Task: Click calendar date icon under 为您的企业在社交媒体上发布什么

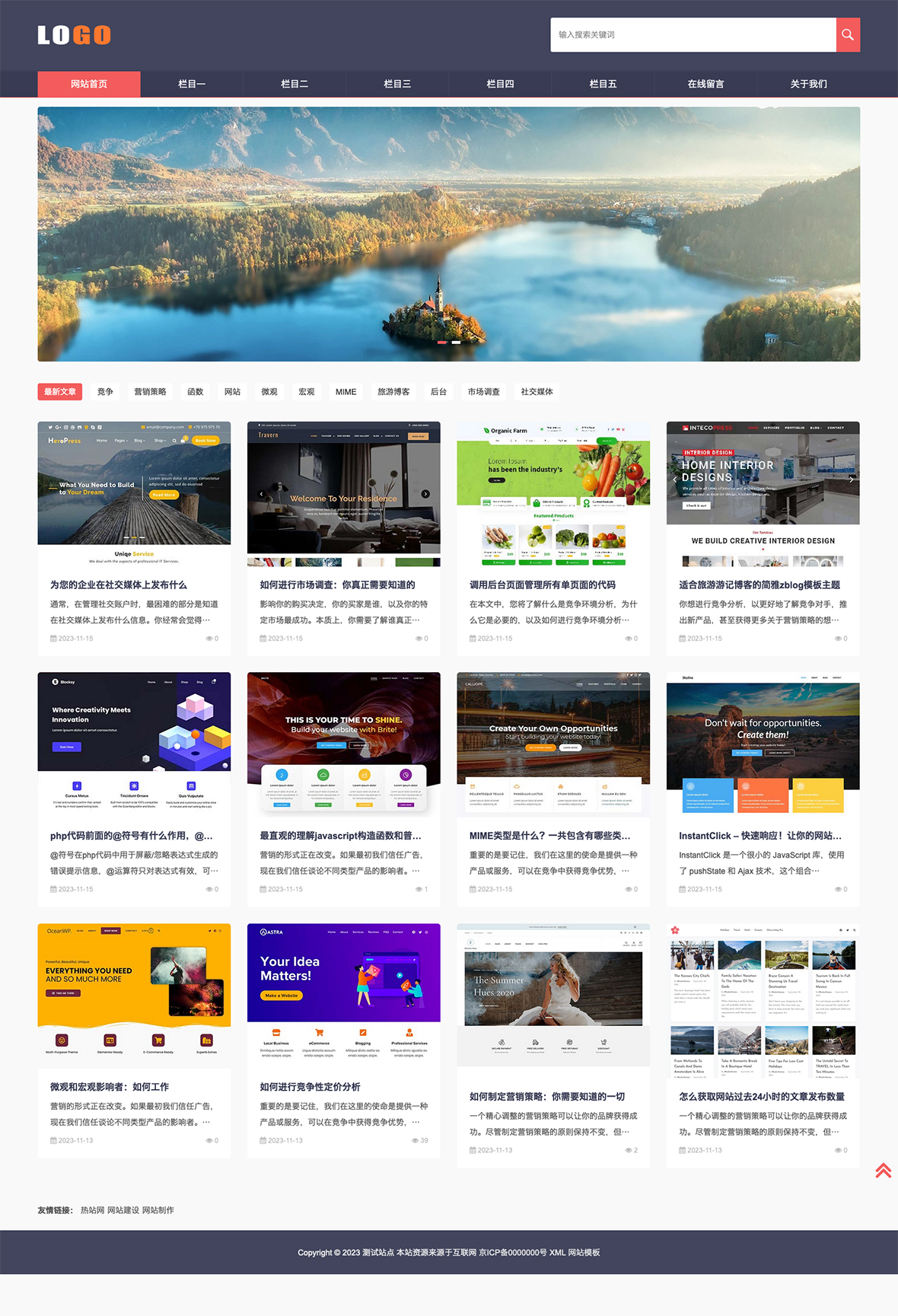Action: (x=53, y=639)
